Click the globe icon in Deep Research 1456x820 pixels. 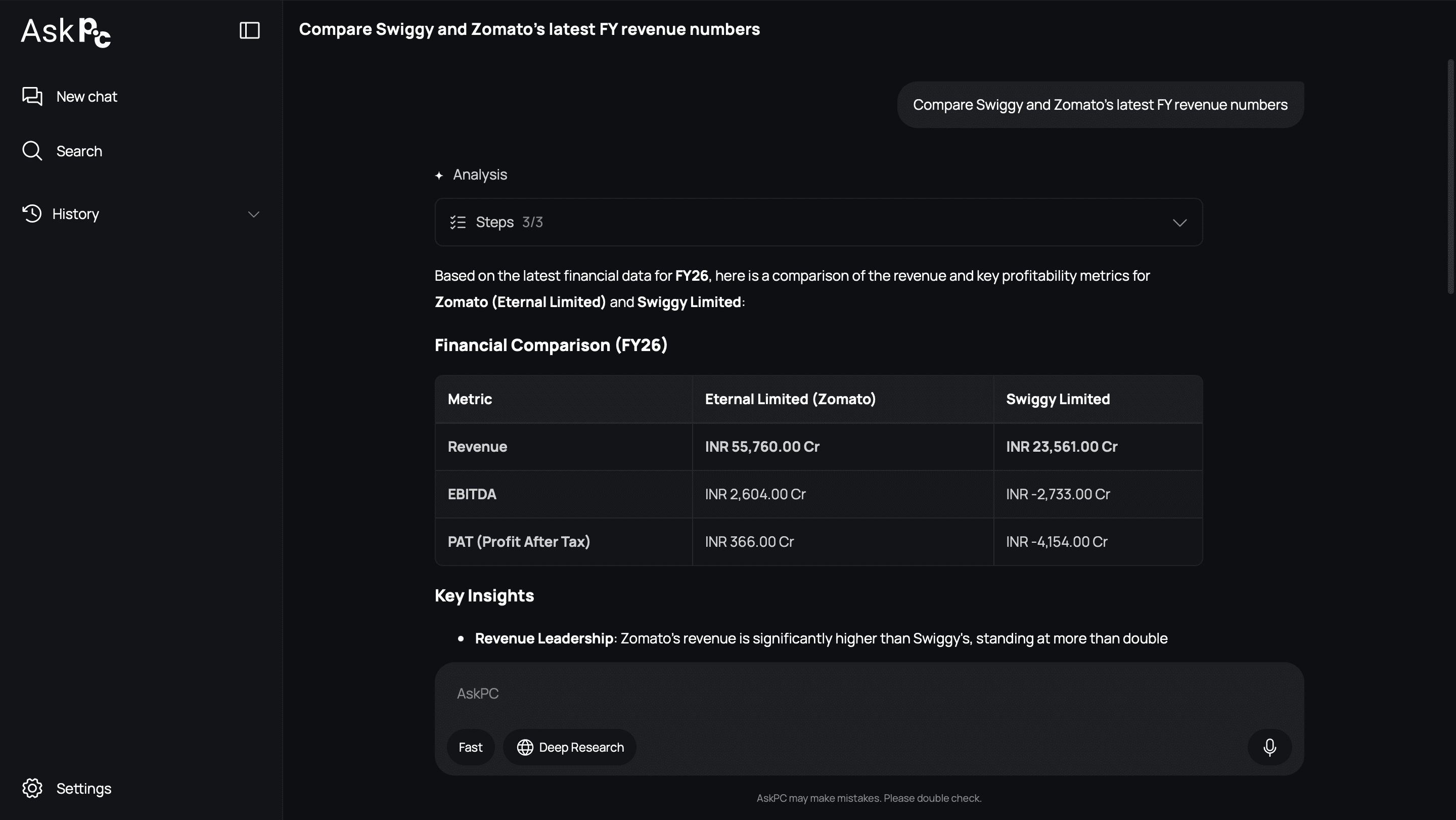coord(525,747)
